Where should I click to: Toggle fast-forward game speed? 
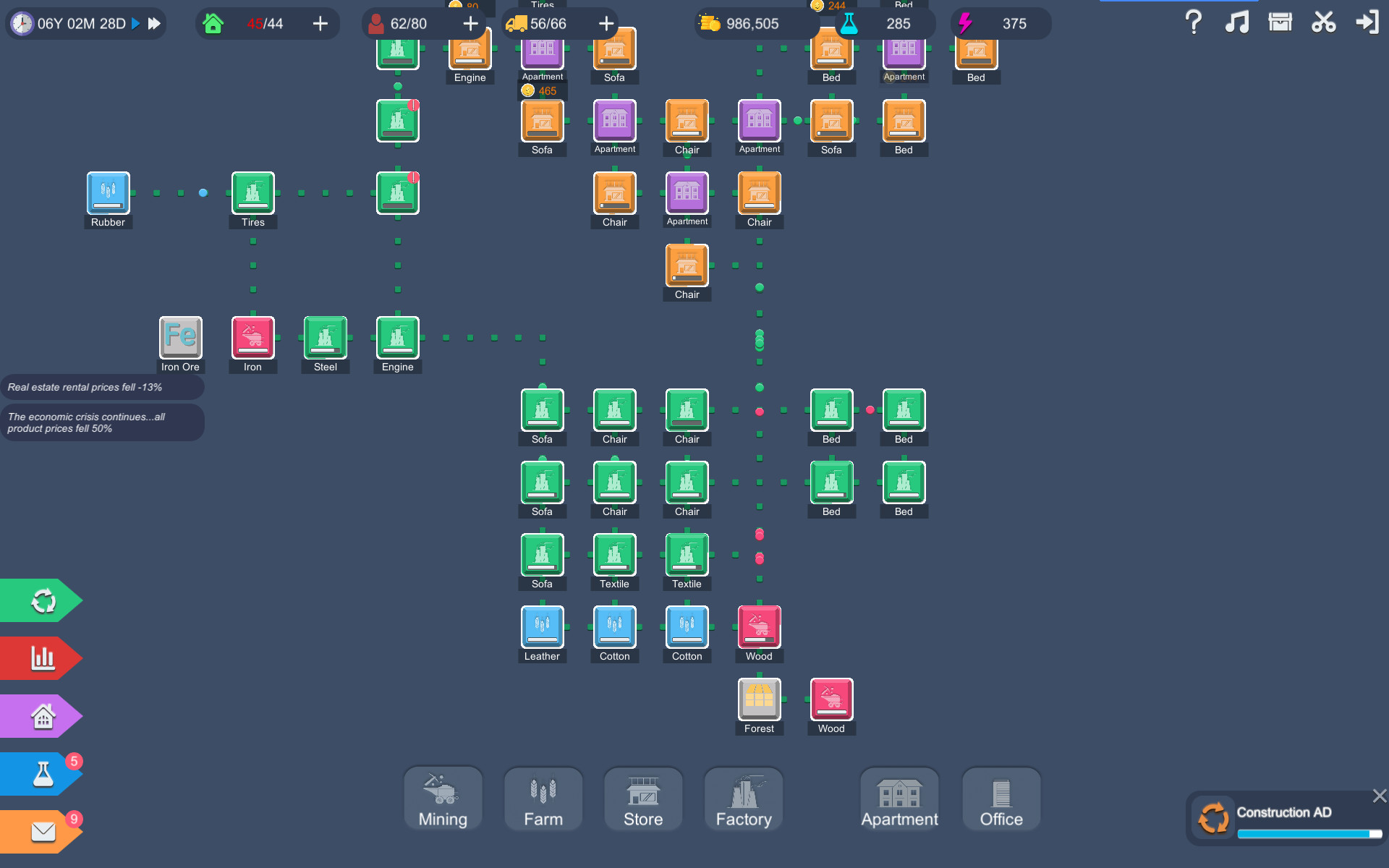(153, 22)
